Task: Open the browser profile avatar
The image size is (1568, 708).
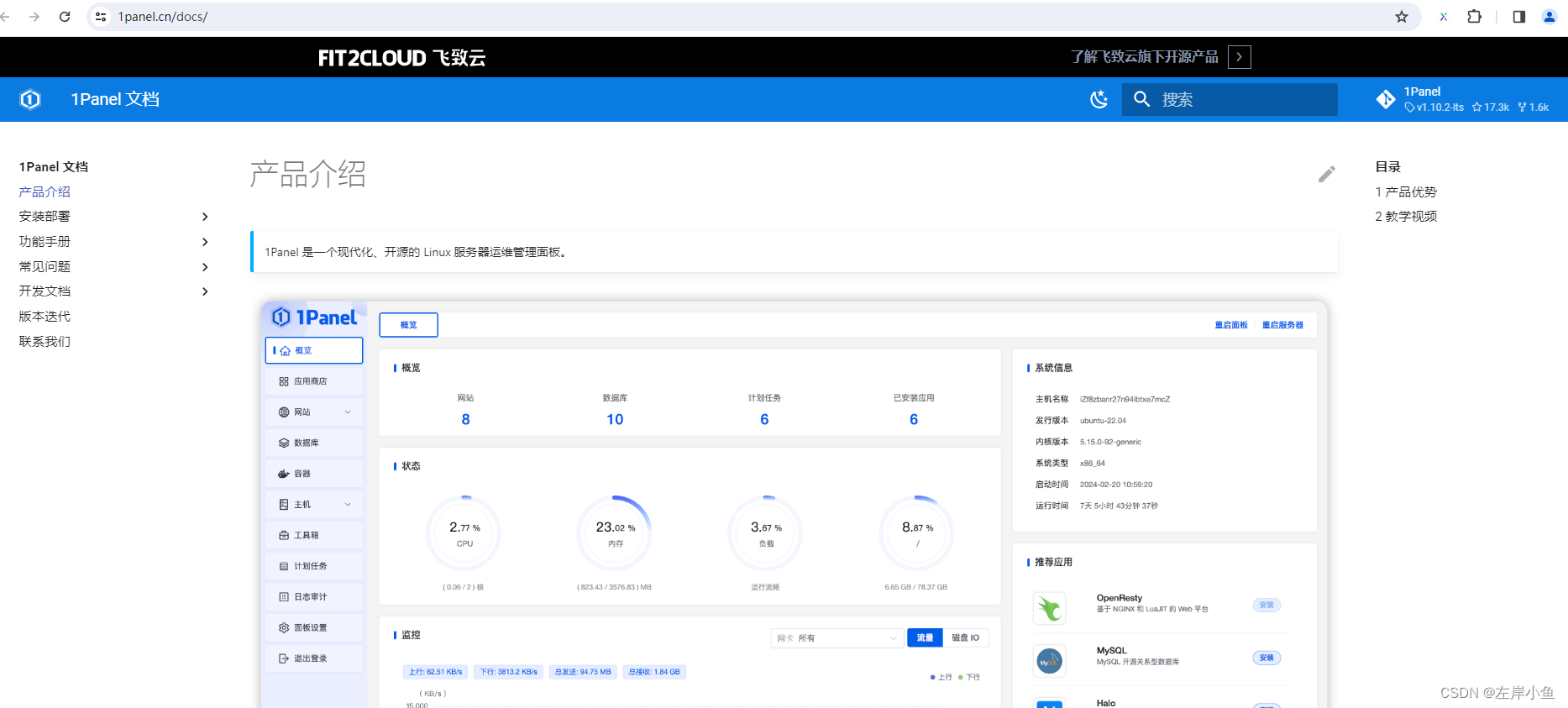Action: (1550, 17)
